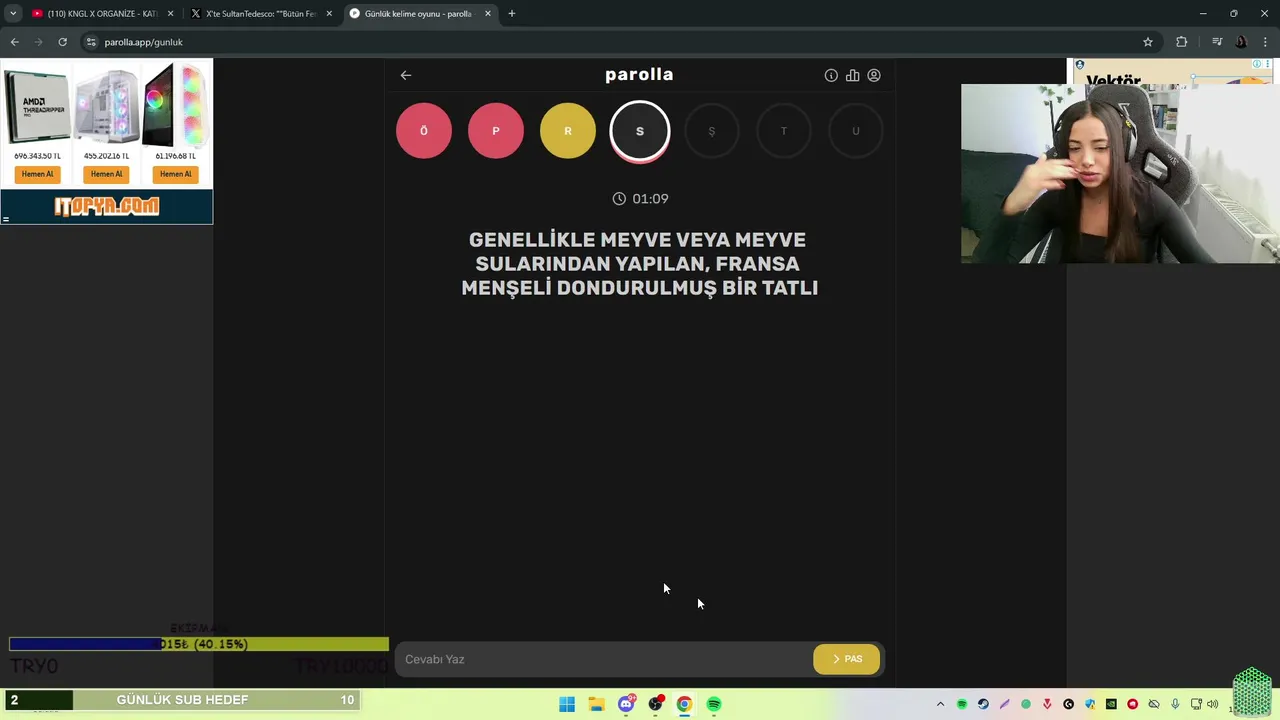The image size is (1280, 720).
Task: Click the volume speaker icon in system tray
Action: coord(1212,704)
